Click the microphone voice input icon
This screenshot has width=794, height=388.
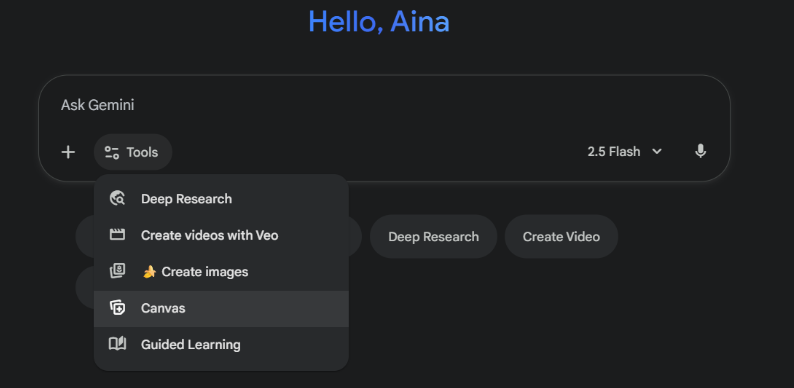700,151
